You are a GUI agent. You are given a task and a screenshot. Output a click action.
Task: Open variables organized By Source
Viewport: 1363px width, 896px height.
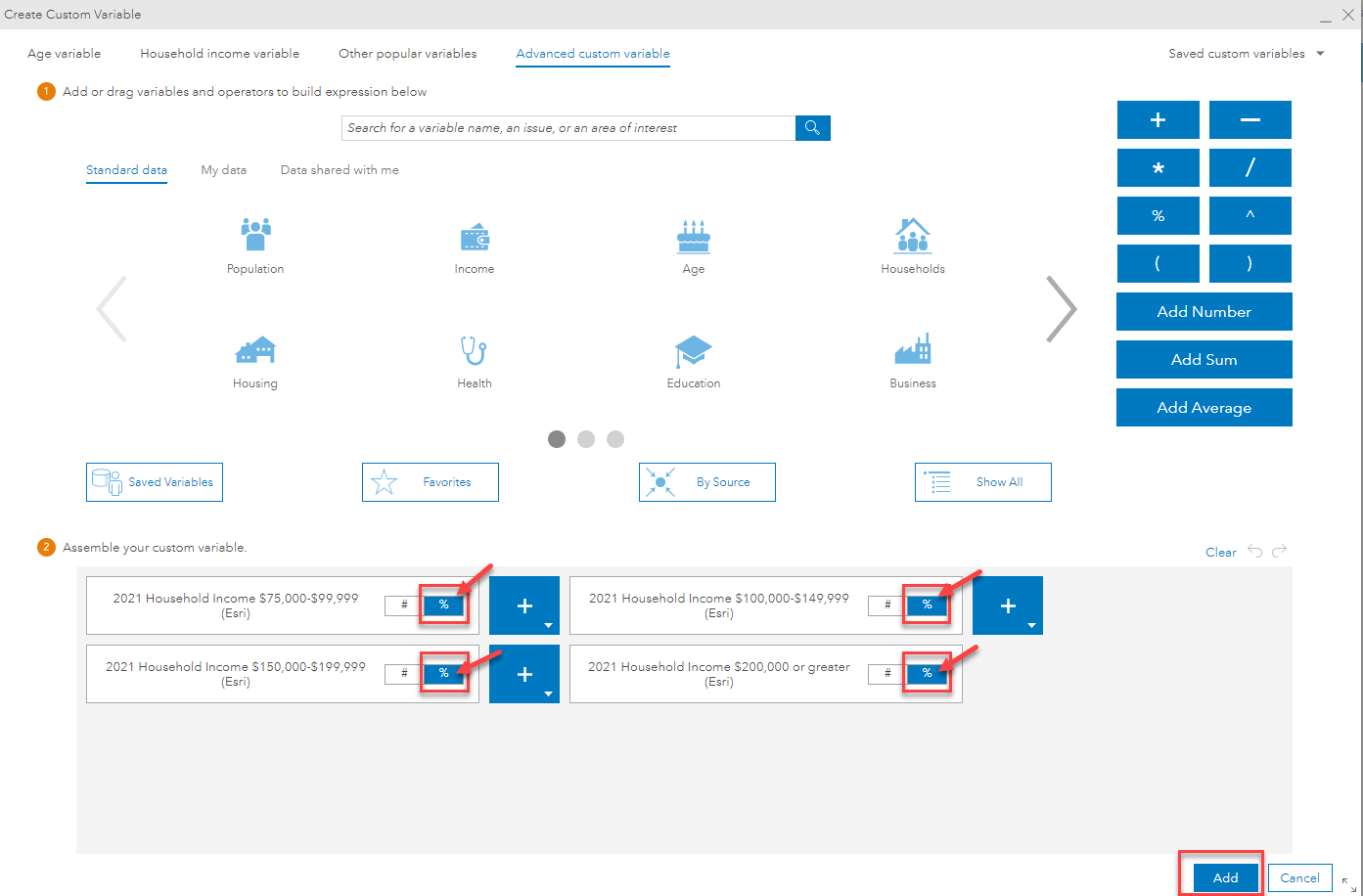(x=706, y=481)
